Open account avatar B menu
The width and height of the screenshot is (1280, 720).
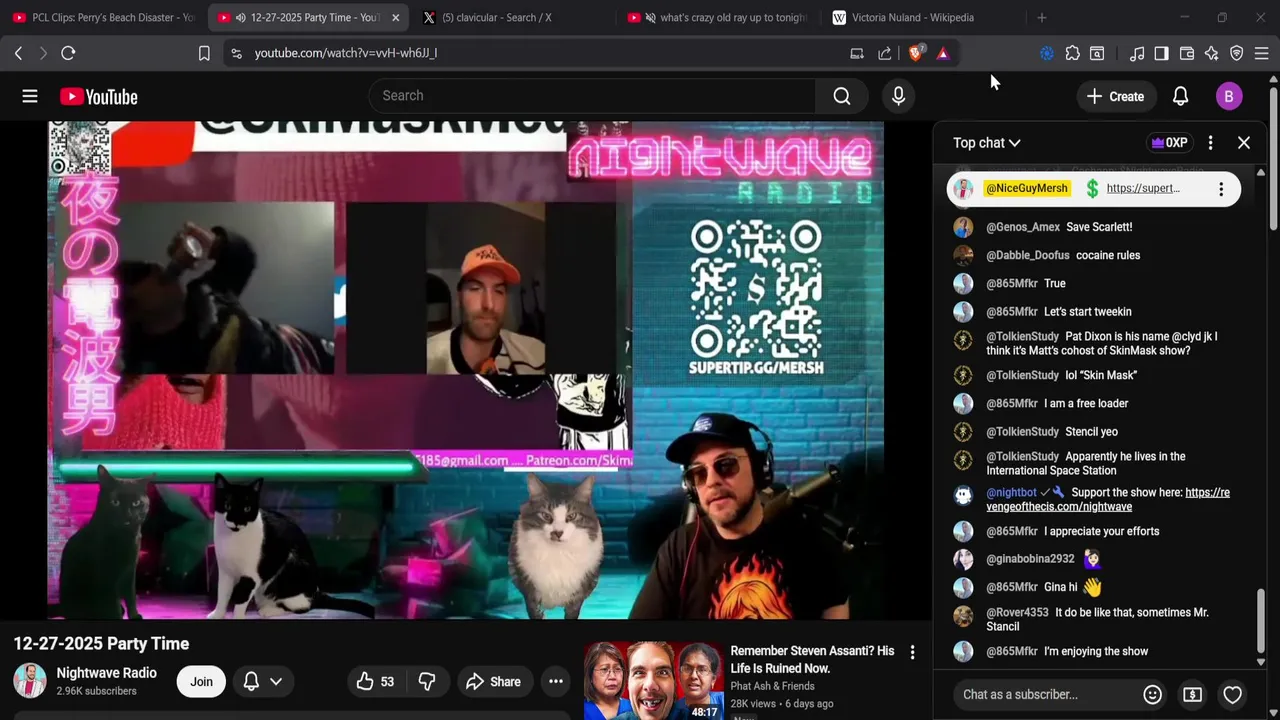point(1229,96)
